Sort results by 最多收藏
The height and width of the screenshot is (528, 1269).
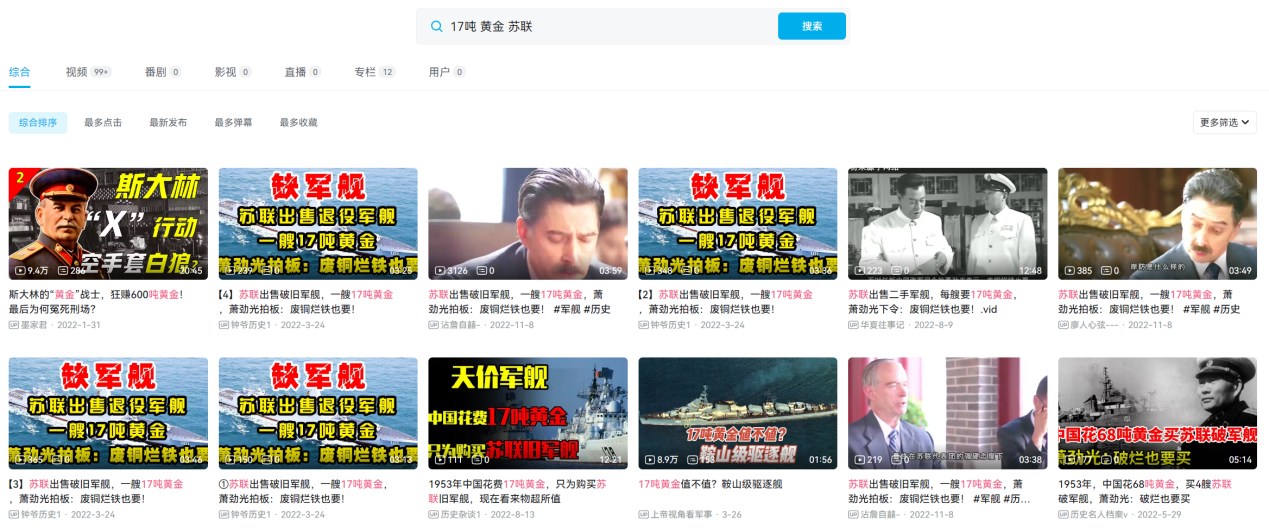point(298,122)
